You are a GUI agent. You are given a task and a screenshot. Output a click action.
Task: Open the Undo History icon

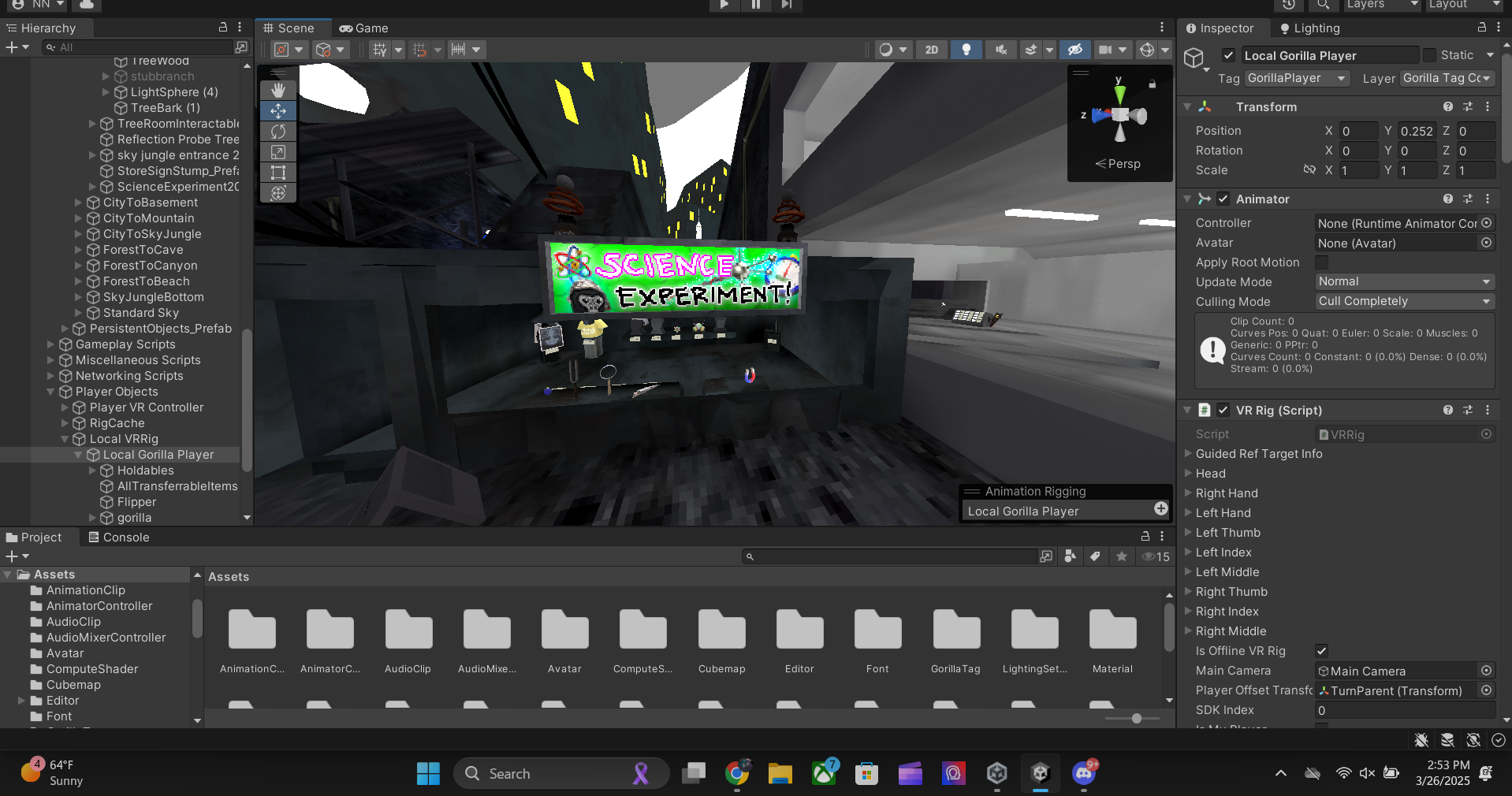tap(1288, 5)
